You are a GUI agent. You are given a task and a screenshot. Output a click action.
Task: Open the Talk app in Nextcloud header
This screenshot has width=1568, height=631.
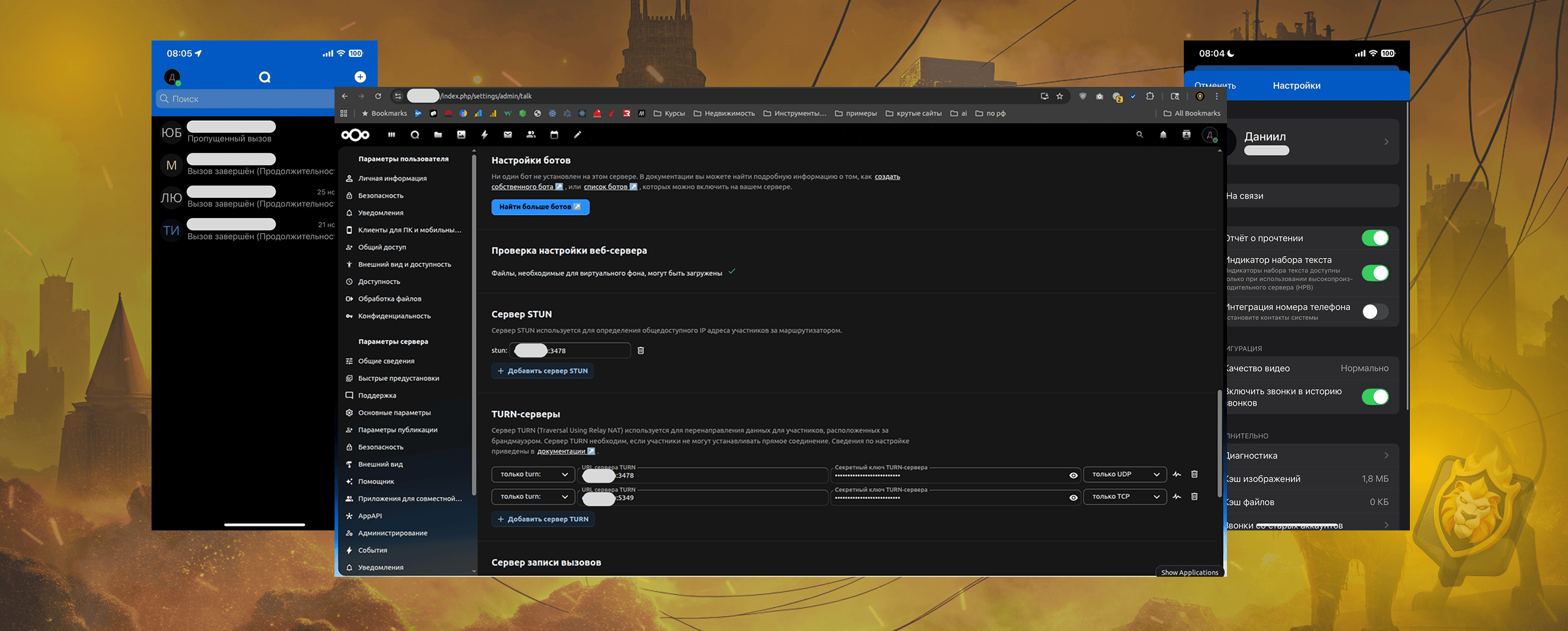click(x=415, y=135)
